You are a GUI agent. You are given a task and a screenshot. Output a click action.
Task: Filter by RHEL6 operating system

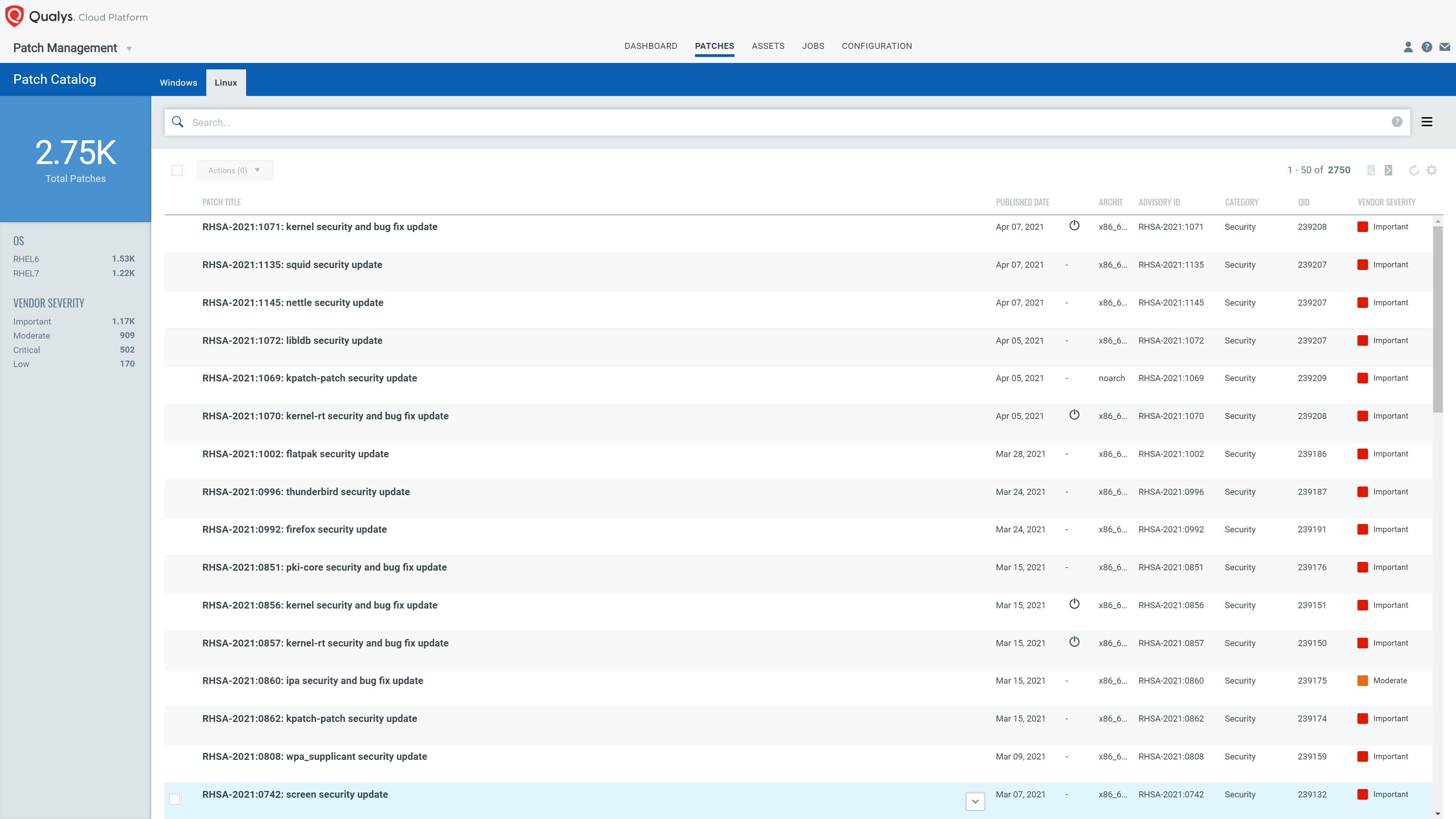[x=27, y=259]
